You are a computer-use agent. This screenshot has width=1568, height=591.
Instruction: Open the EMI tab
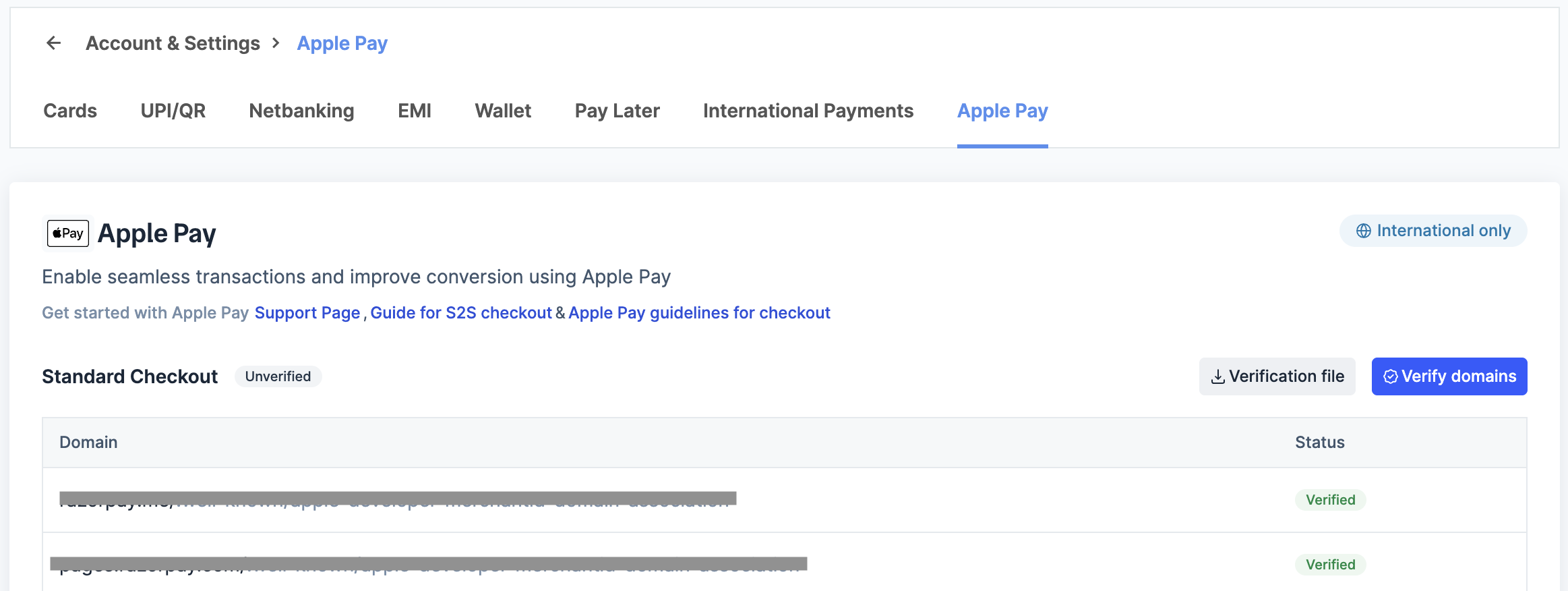pyautogui.click(x=415, y=111)
